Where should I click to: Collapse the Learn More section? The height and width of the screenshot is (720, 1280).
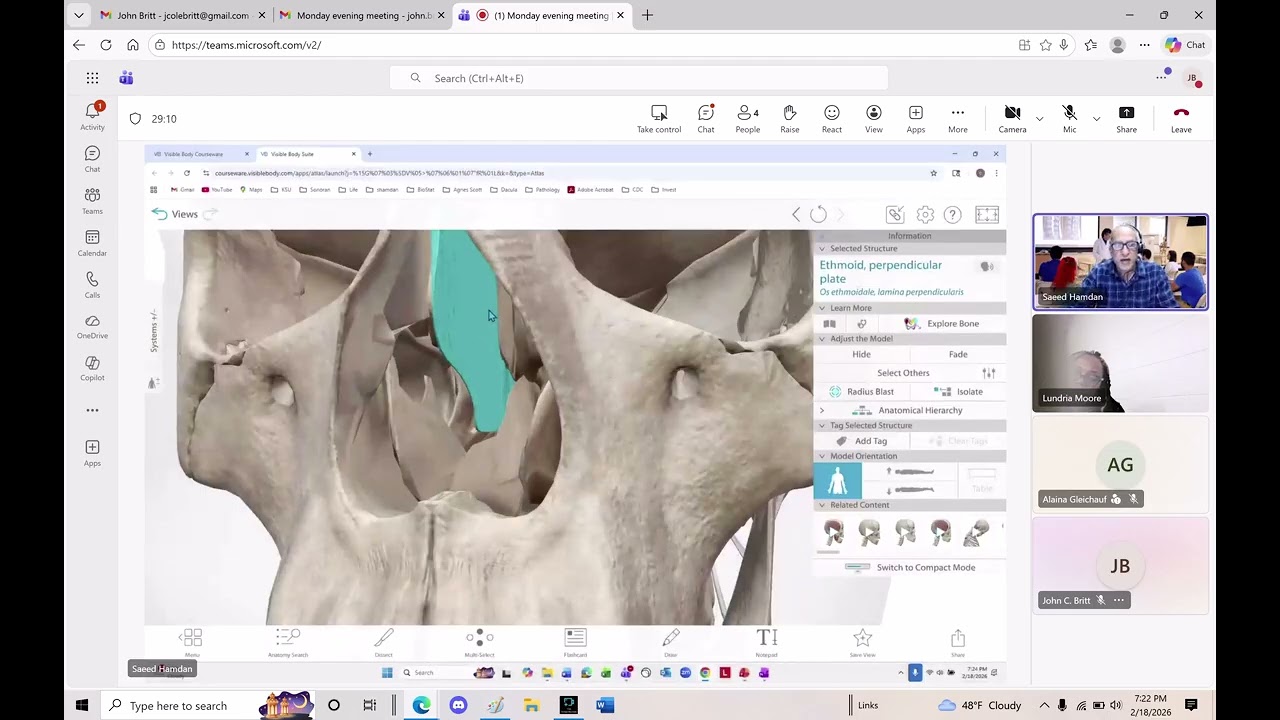[x=822, y=308]
